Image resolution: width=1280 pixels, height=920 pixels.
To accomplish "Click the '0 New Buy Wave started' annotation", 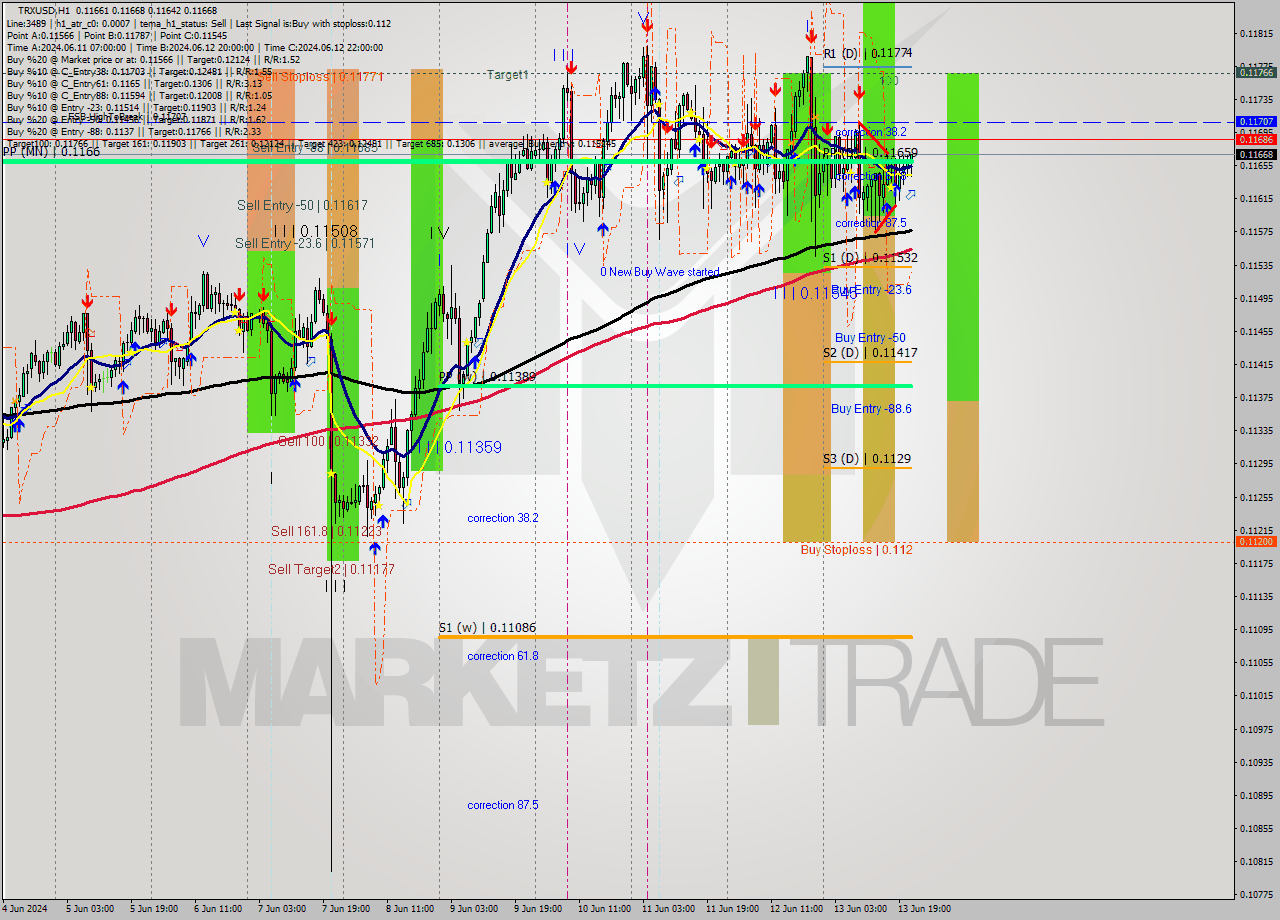I will pos(659,272).
